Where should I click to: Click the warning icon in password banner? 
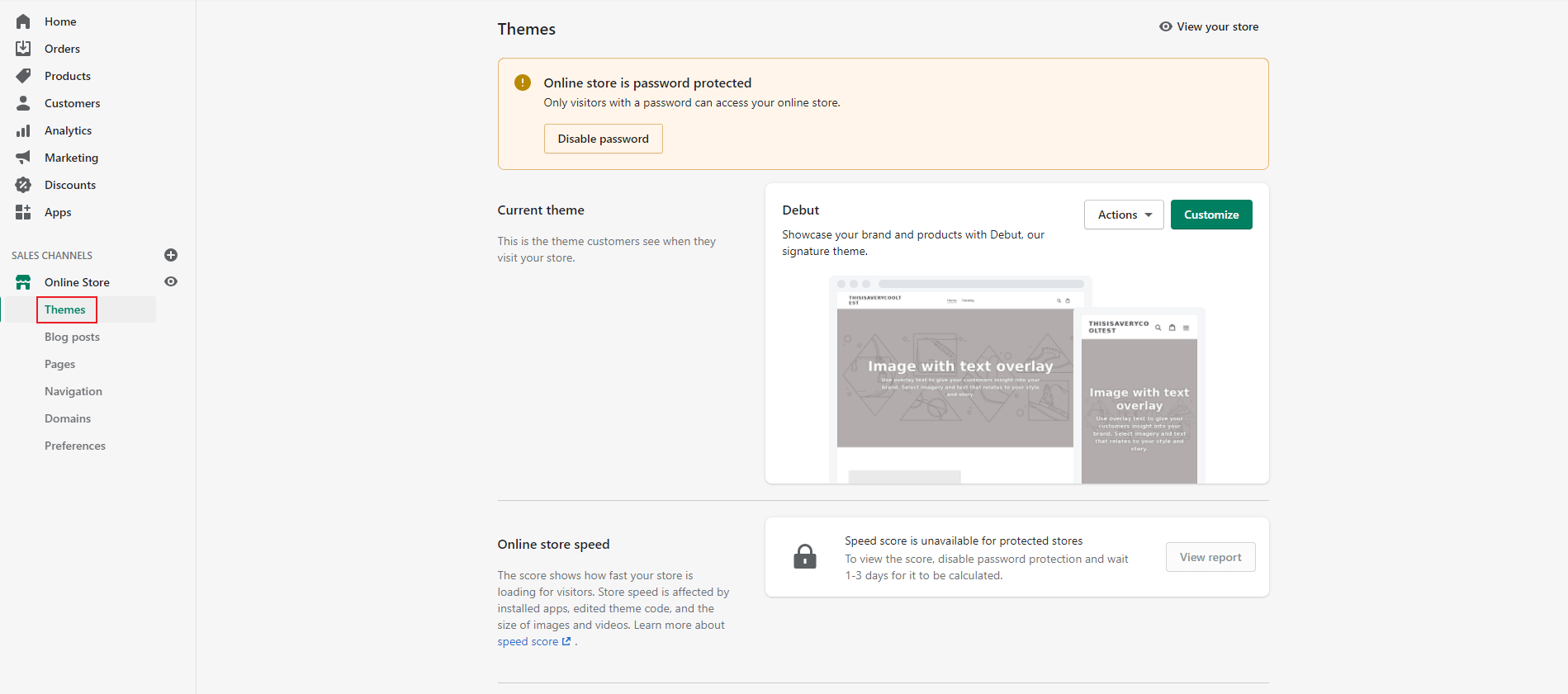(x=523, y=83)
